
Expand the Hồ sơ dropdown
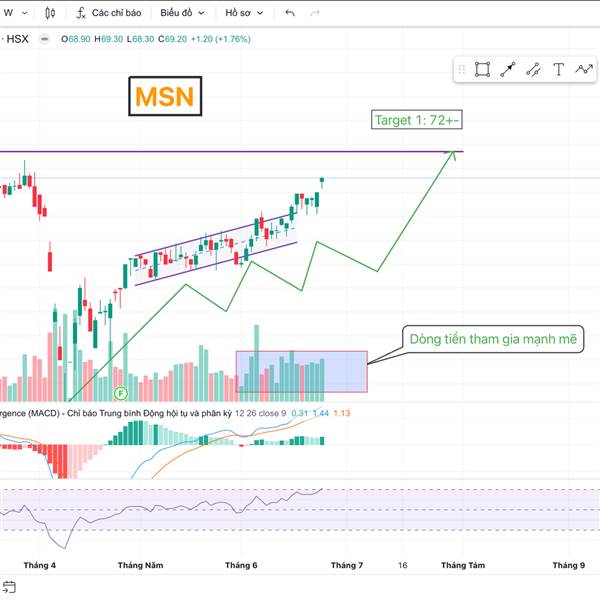click(244, 13)
